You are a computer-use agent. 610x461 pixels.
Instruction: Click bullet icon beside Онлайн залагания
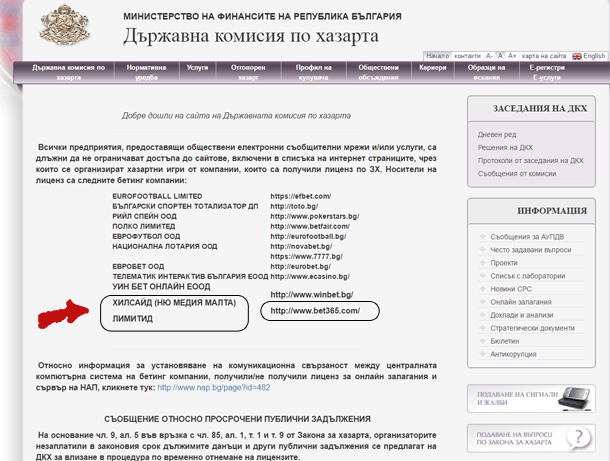click(483, 301)
